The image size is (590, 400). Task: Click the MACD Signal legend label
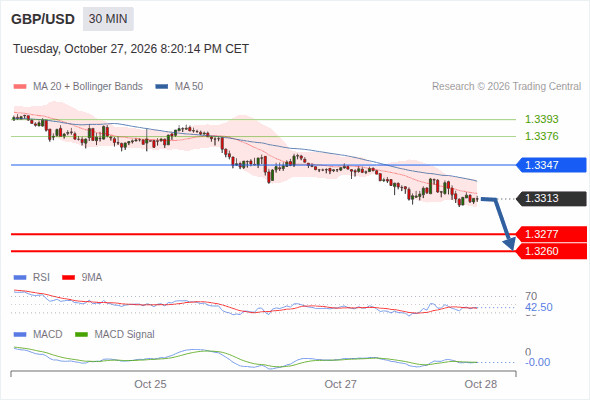point(124,335)
